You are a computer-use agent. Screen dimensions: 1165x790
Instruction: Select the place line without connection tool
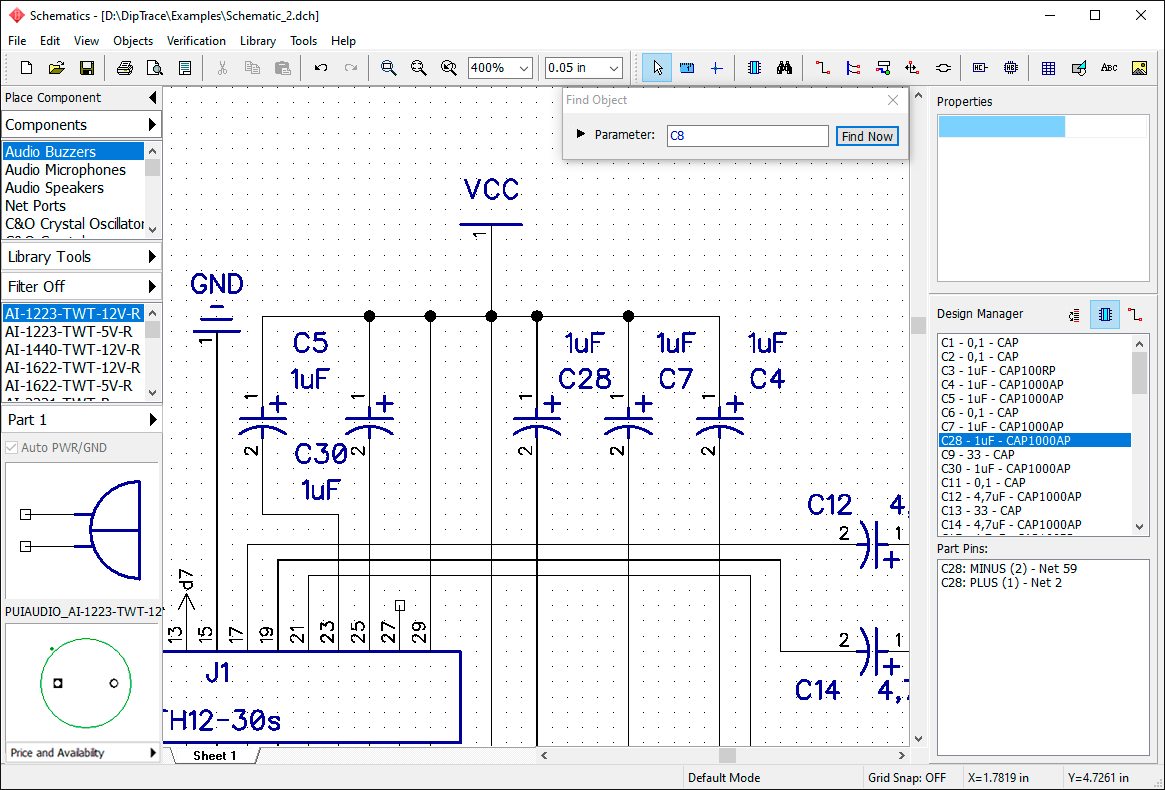[x=912, y=68]
